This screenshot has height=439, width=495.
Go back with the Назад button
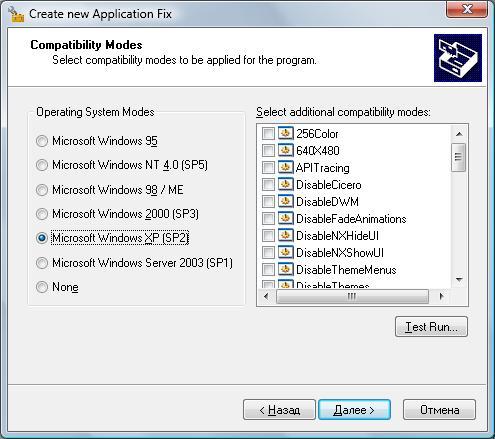coord(279,410)
